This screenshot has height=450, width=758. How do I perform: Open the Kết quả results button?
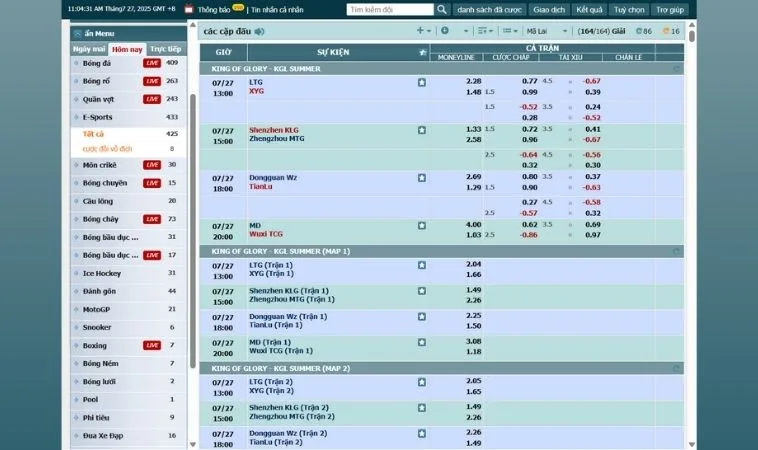(589, 9)
